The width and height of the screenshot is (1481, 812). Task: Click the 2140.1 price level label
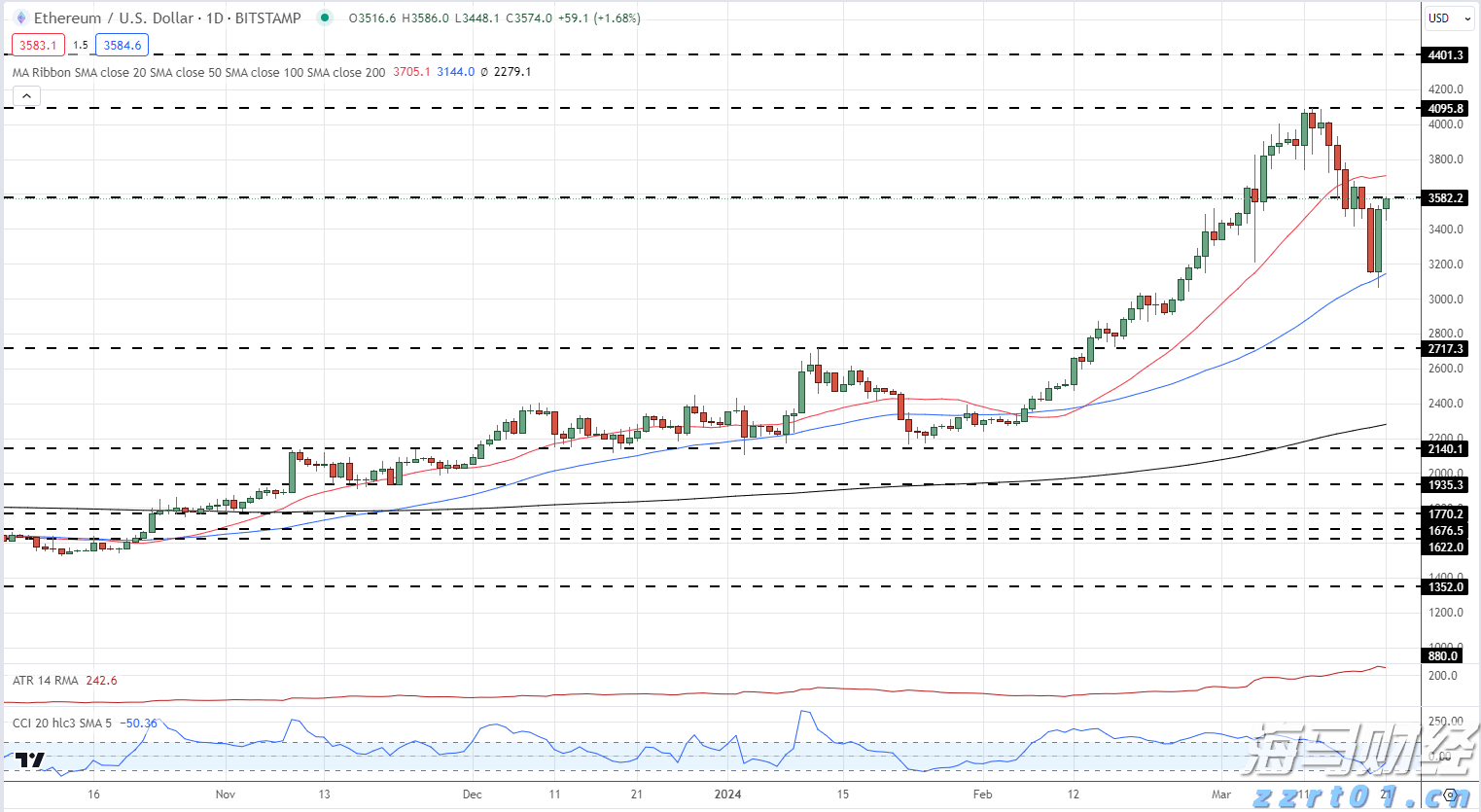(x=1444, y=449)
